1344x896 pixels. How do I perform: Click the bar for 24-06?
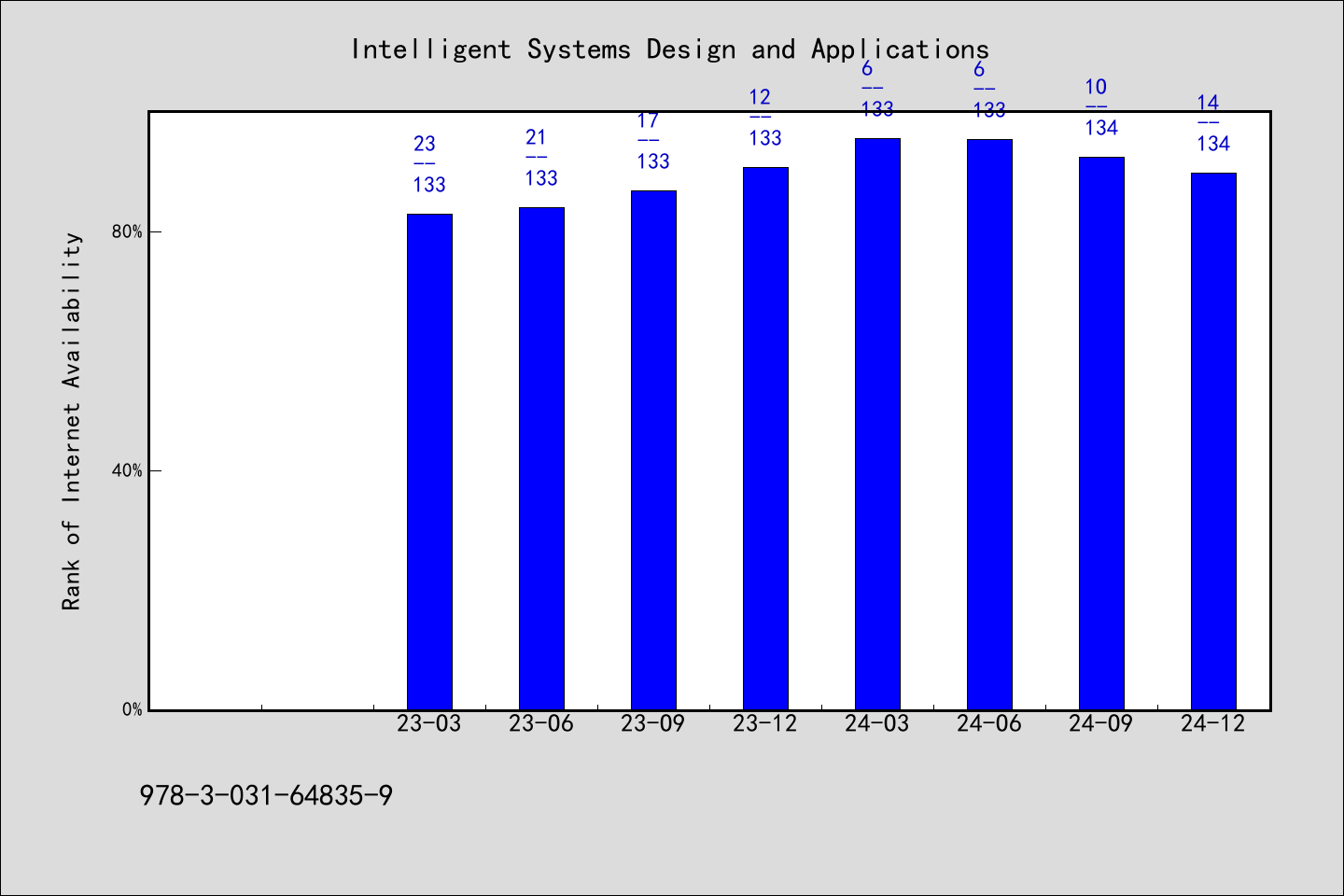pyautogui.click(x=989, y=425)
